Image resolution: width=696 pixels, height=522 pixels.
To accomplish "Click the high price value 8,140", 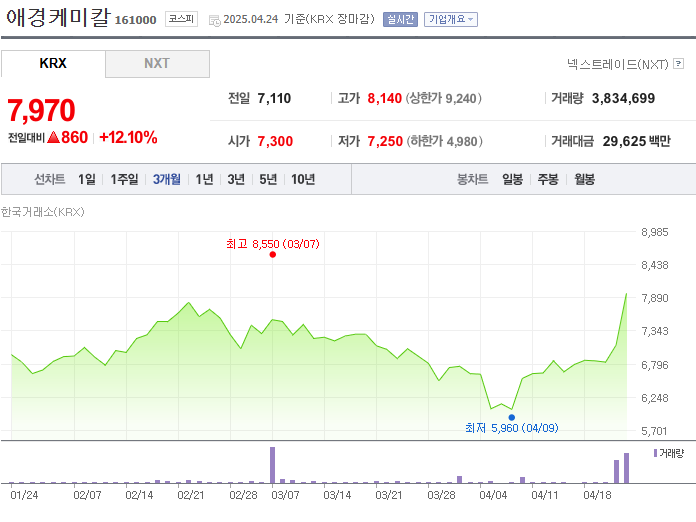I will pos(384,98).
